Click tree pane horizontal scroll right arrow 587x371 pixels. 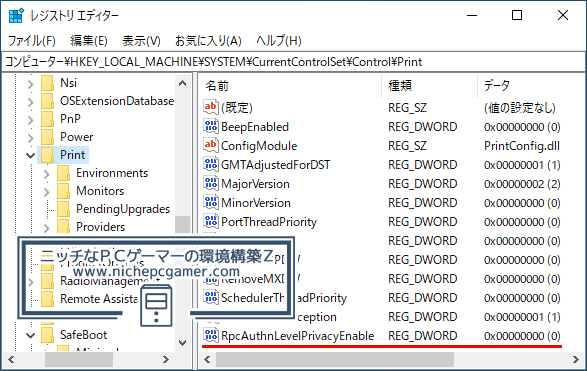click(165, 359)
